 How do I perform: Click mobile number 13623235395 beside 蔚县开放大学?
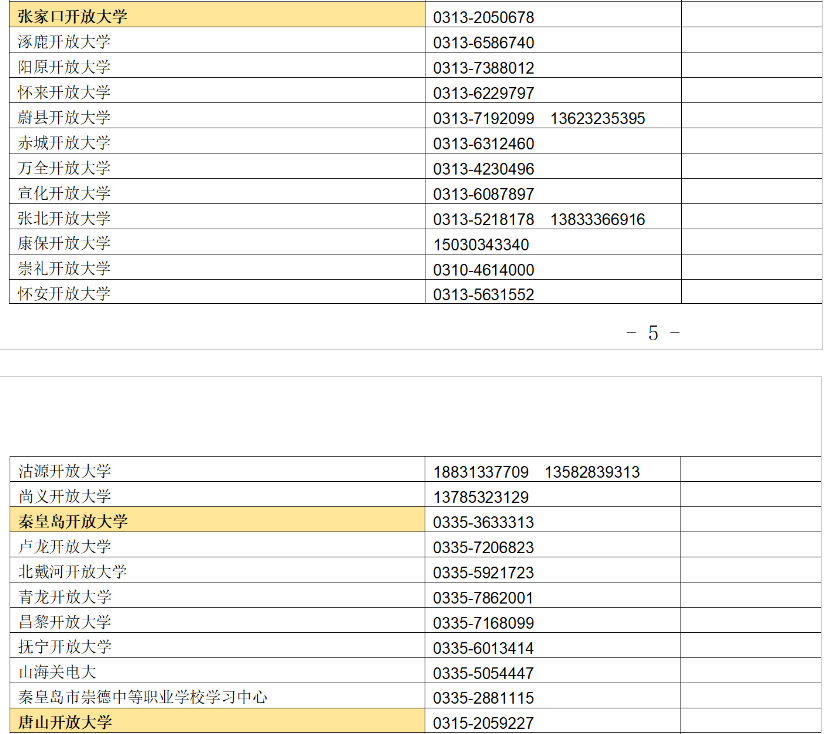(x=600, y=118)
